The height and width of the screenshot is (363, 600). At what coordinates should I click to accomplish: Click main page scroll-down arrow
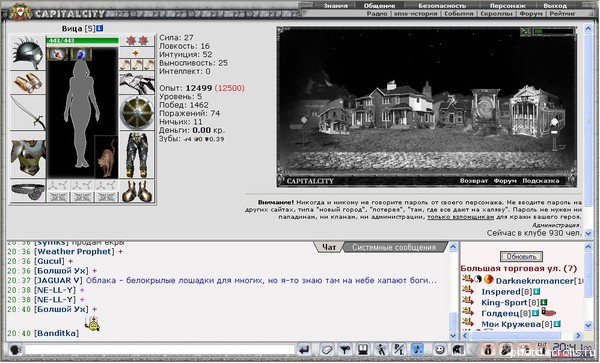tap(589, 233)
